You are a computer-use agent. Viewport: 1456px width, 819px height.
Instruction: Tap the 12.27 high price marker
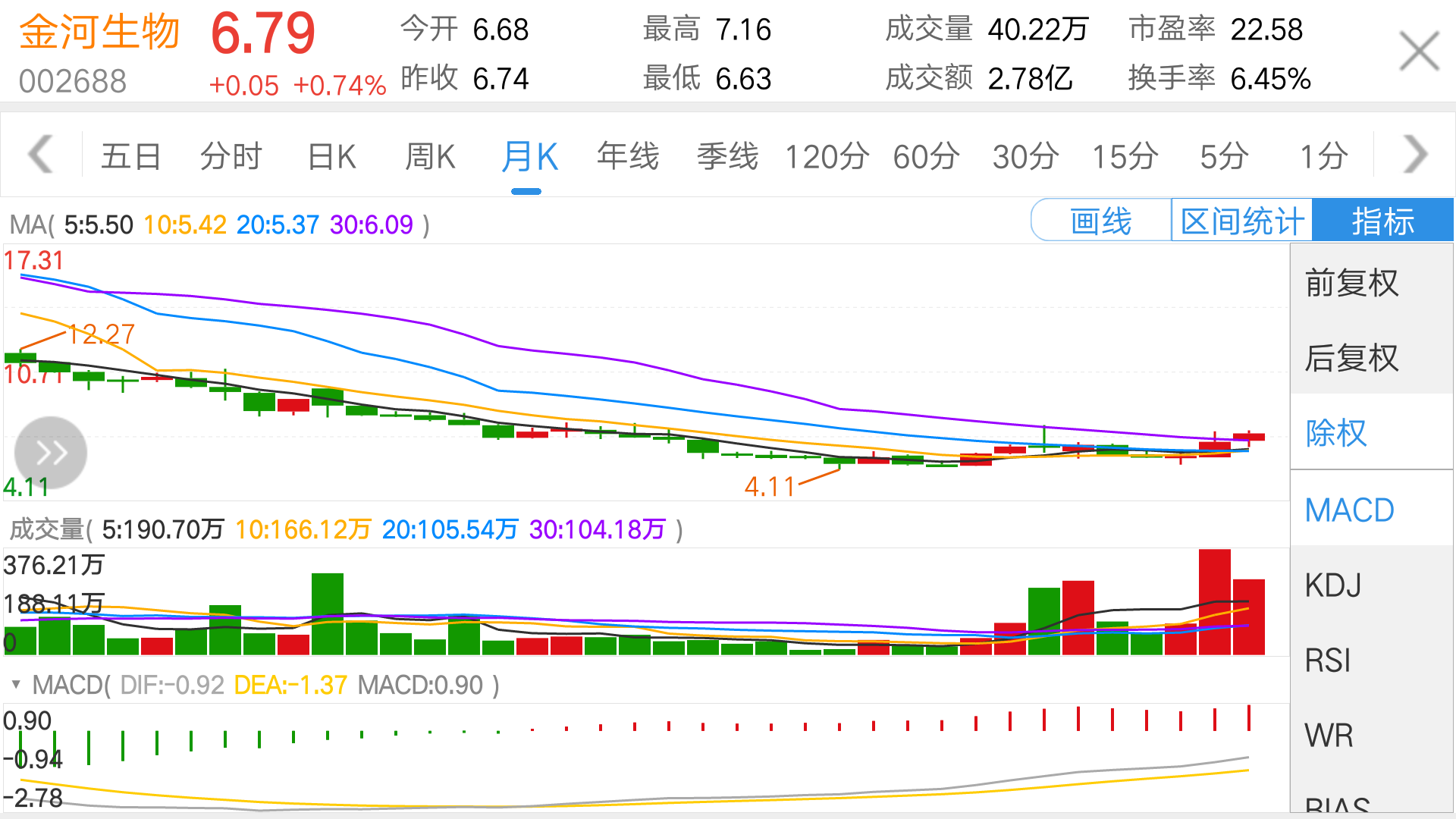102,334
